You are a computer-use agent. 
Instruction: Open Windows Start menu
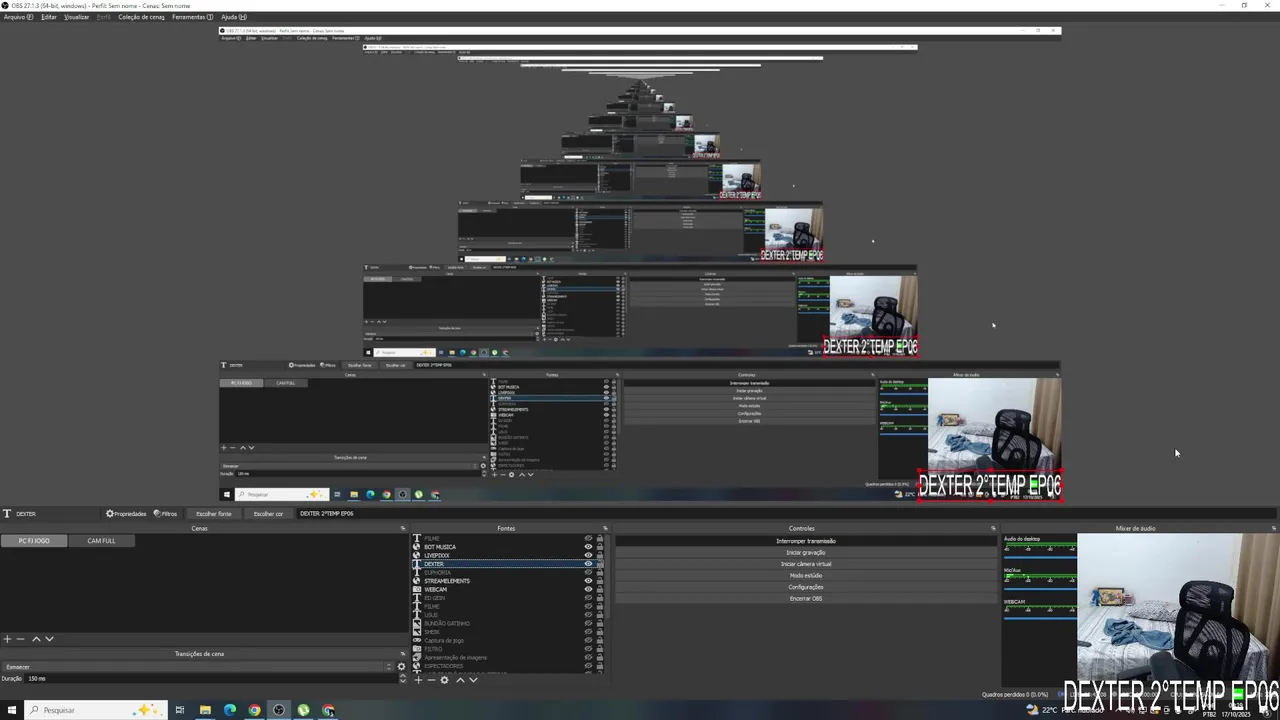click(12, 710)
